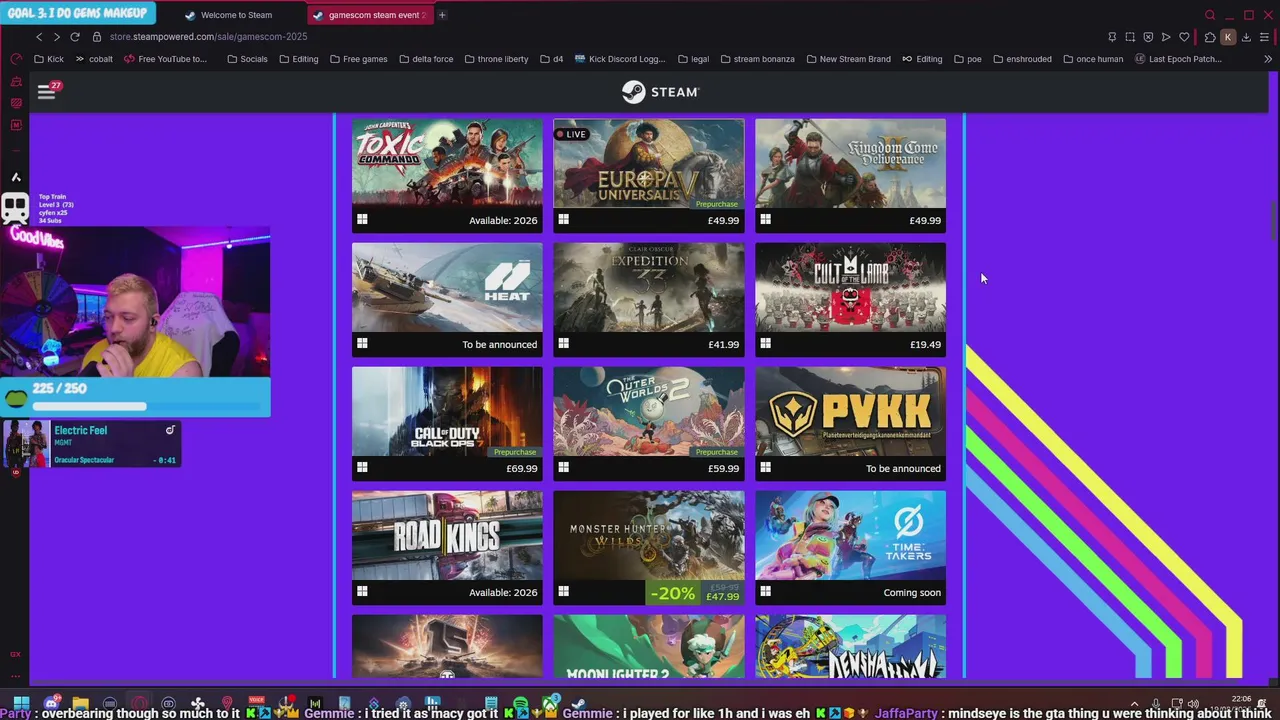Click the padlock site info icon
The height and width of the screenshot is (720, 1280).
[x=97, y=37]
